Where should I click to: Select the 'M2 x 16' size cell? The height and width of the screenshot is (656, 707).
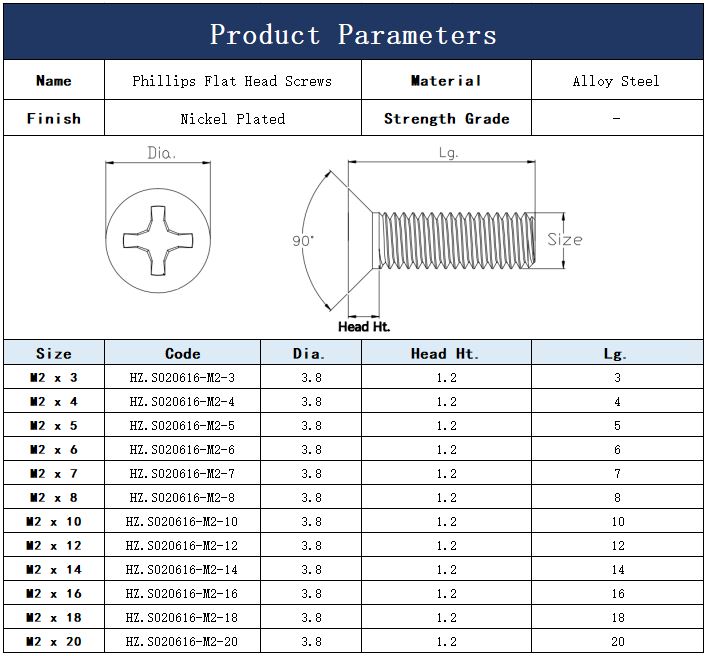tap(54, 593)
